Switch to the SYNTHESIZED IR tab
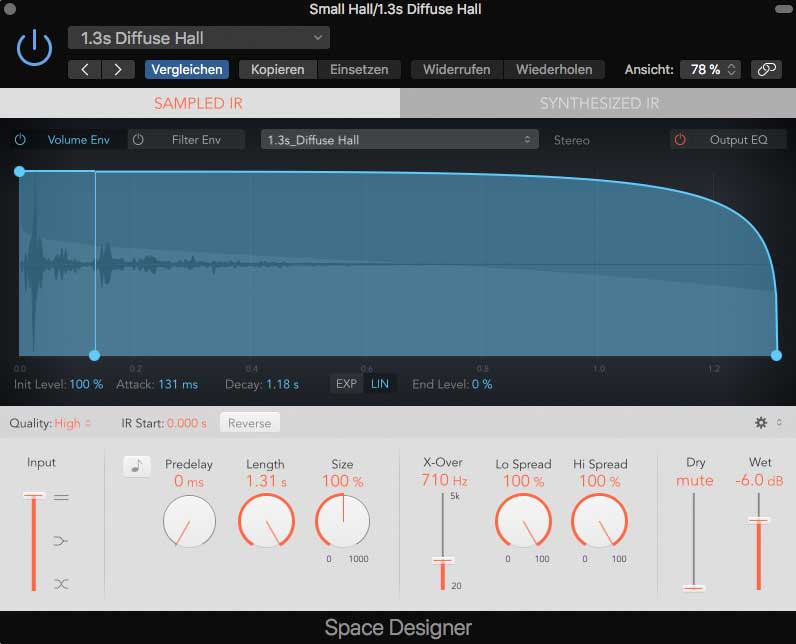The width and height of the screenshot is (796, 644). [x=598, y=103]
